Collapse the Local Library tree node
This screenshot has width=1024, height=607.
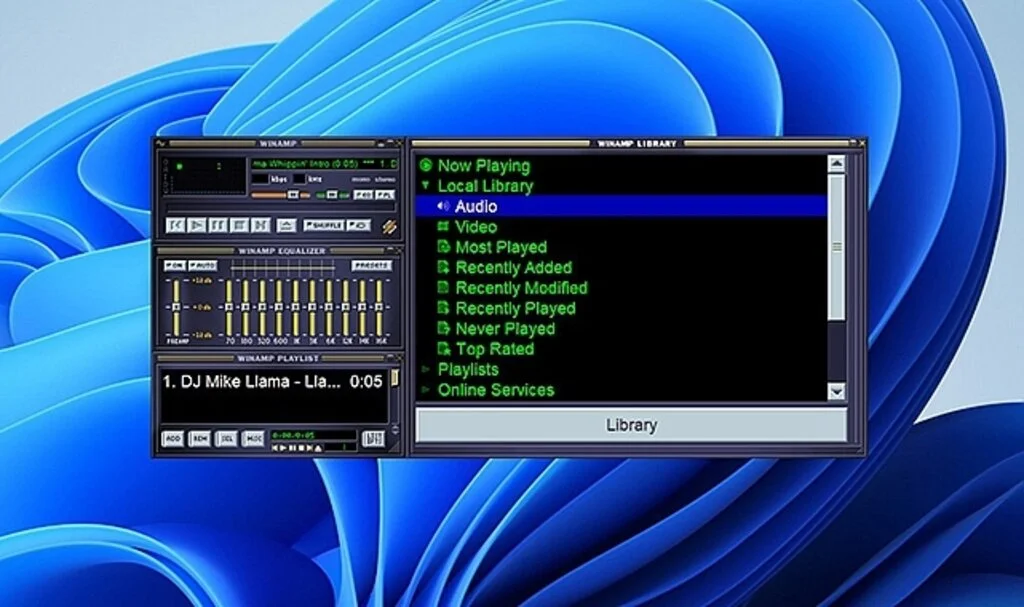point(426,186)
